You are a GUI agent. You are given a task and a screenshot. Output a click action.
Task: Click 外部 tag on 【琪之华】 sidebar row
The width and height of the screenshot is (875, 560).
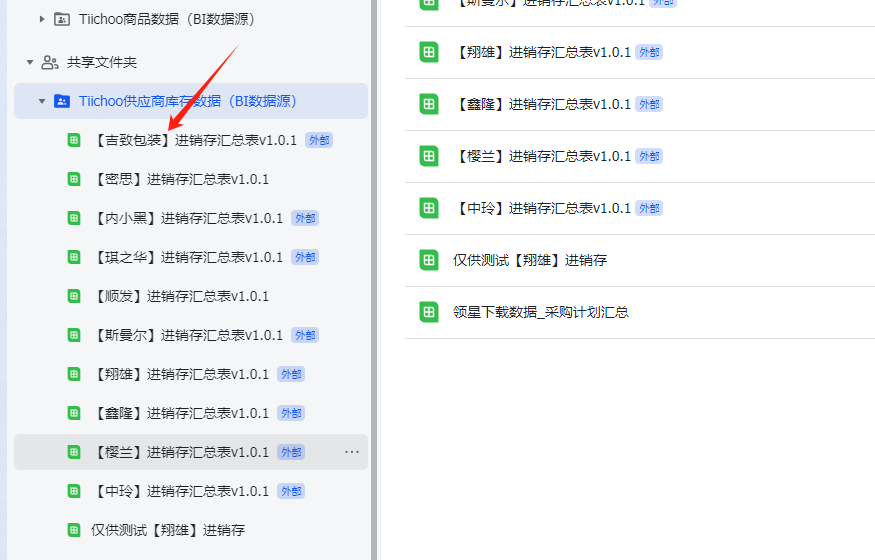(x=305, y=257)
